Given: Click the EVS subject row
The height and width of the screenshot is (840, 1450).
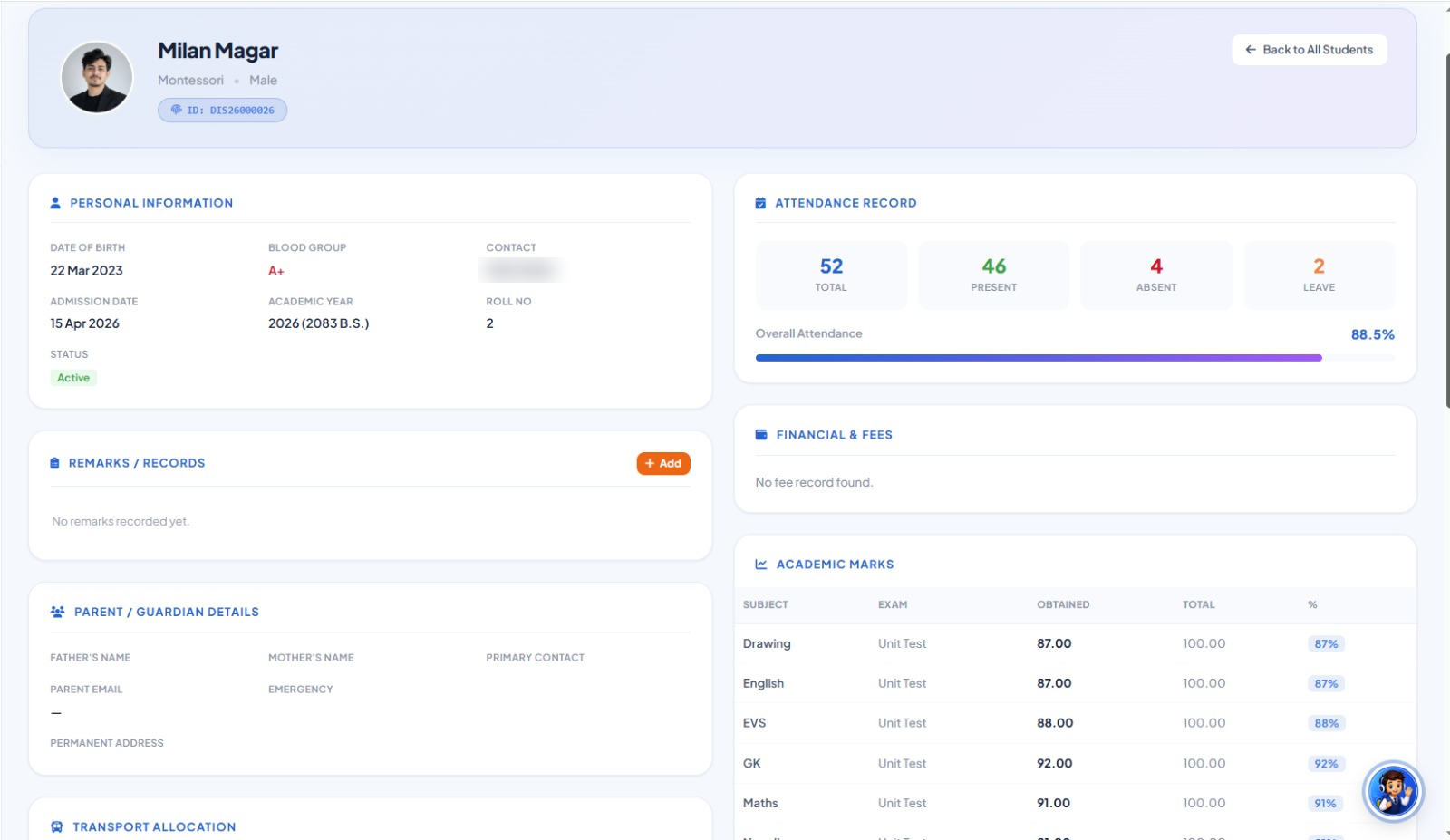Looking at the screenshot, I should (1075, 723).
